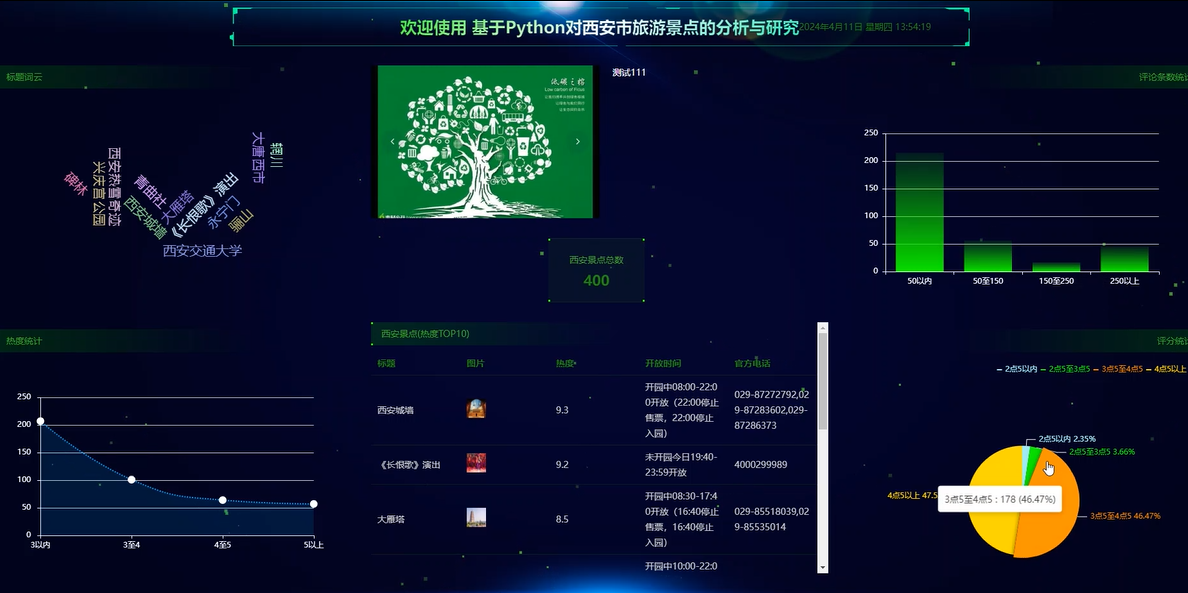
Task: Toggle the 3点5至4点5 pie legend item
Action: point(1118,369)
